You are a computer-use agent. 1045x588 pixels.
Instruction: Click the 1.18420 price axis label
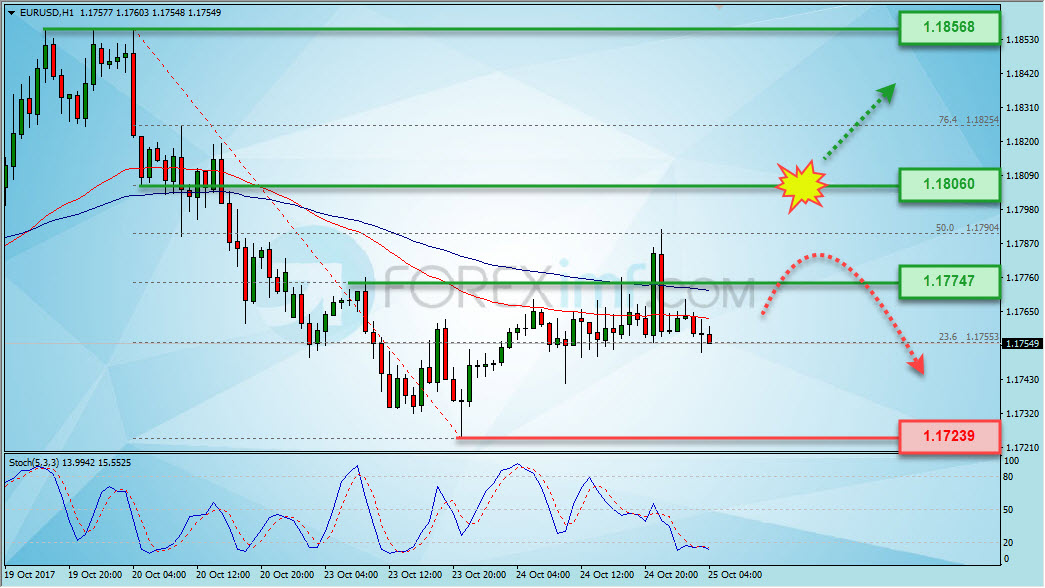click(1022, 73)
